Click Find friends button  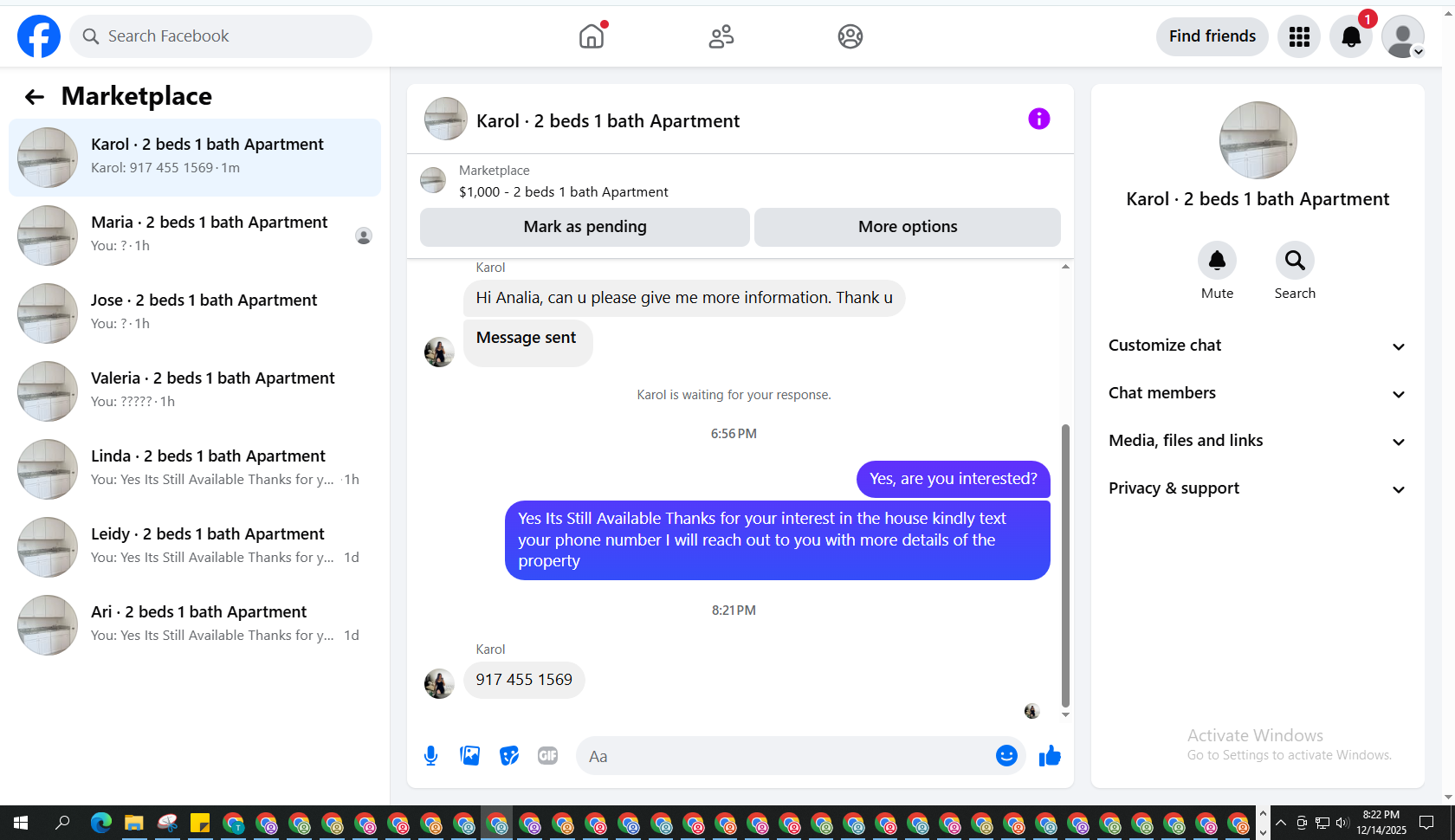(x=1212, y=36)
